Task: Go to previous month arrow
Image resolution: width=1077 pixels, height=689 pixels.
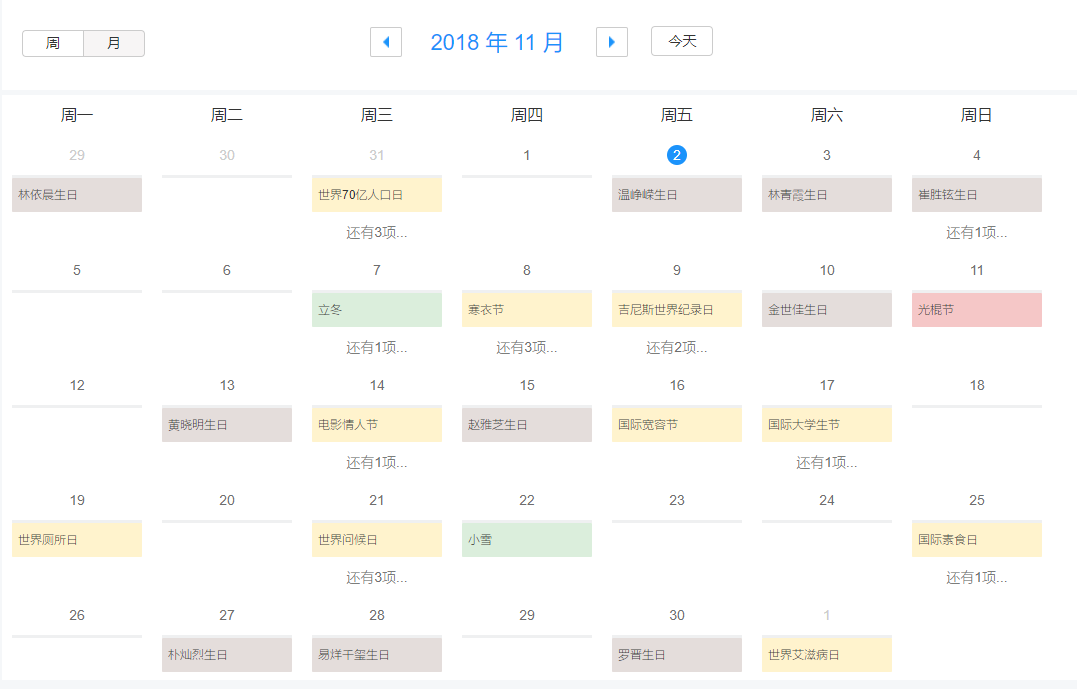Action: (386, 42)
